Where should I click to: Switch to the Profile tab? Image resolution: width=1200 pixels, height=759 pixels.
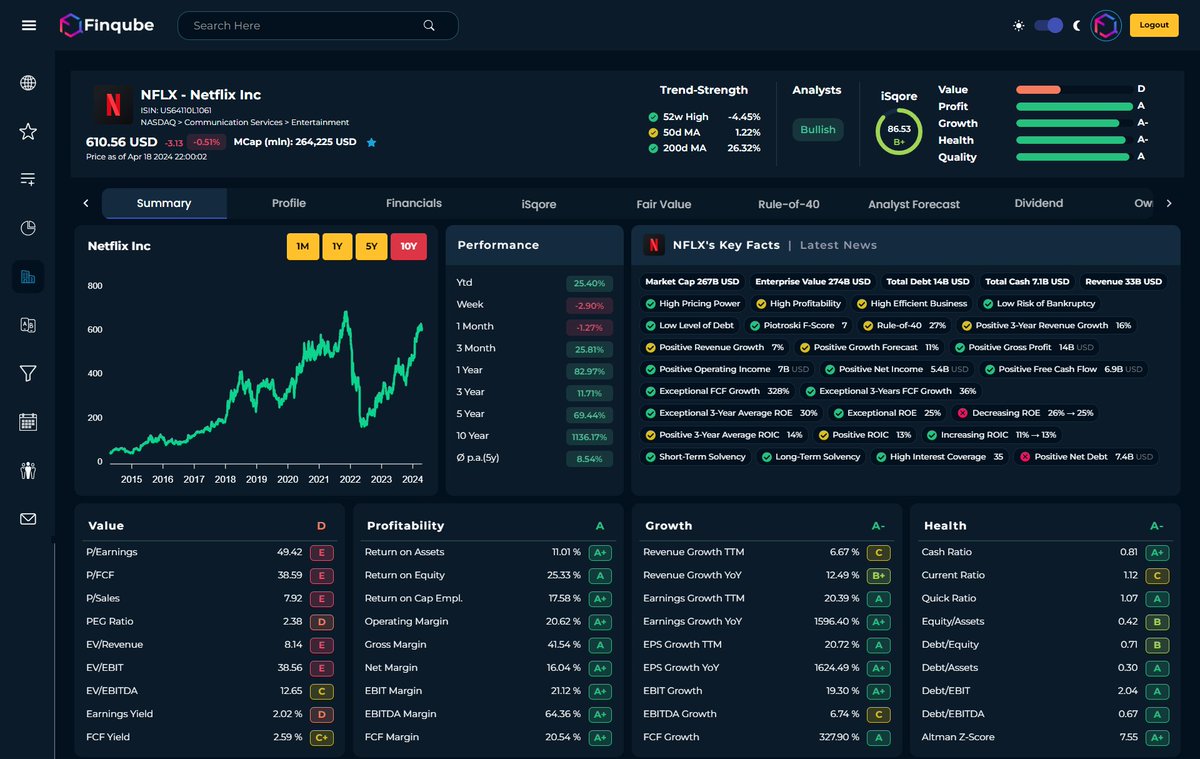(289, 203)
